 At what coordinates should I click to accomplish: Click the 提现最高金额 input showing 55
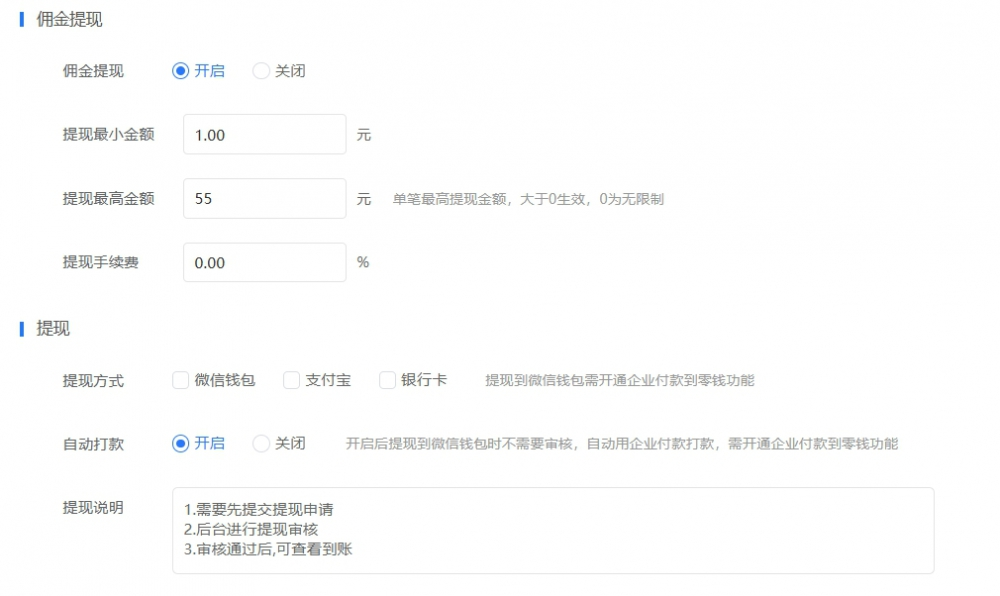click(x=264, y=198)
